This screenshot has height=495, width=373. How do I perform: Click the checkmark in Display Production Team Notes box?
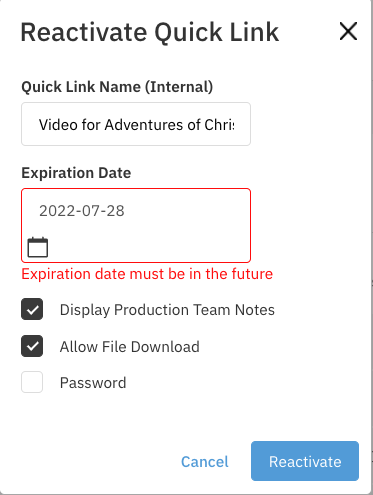32,310
